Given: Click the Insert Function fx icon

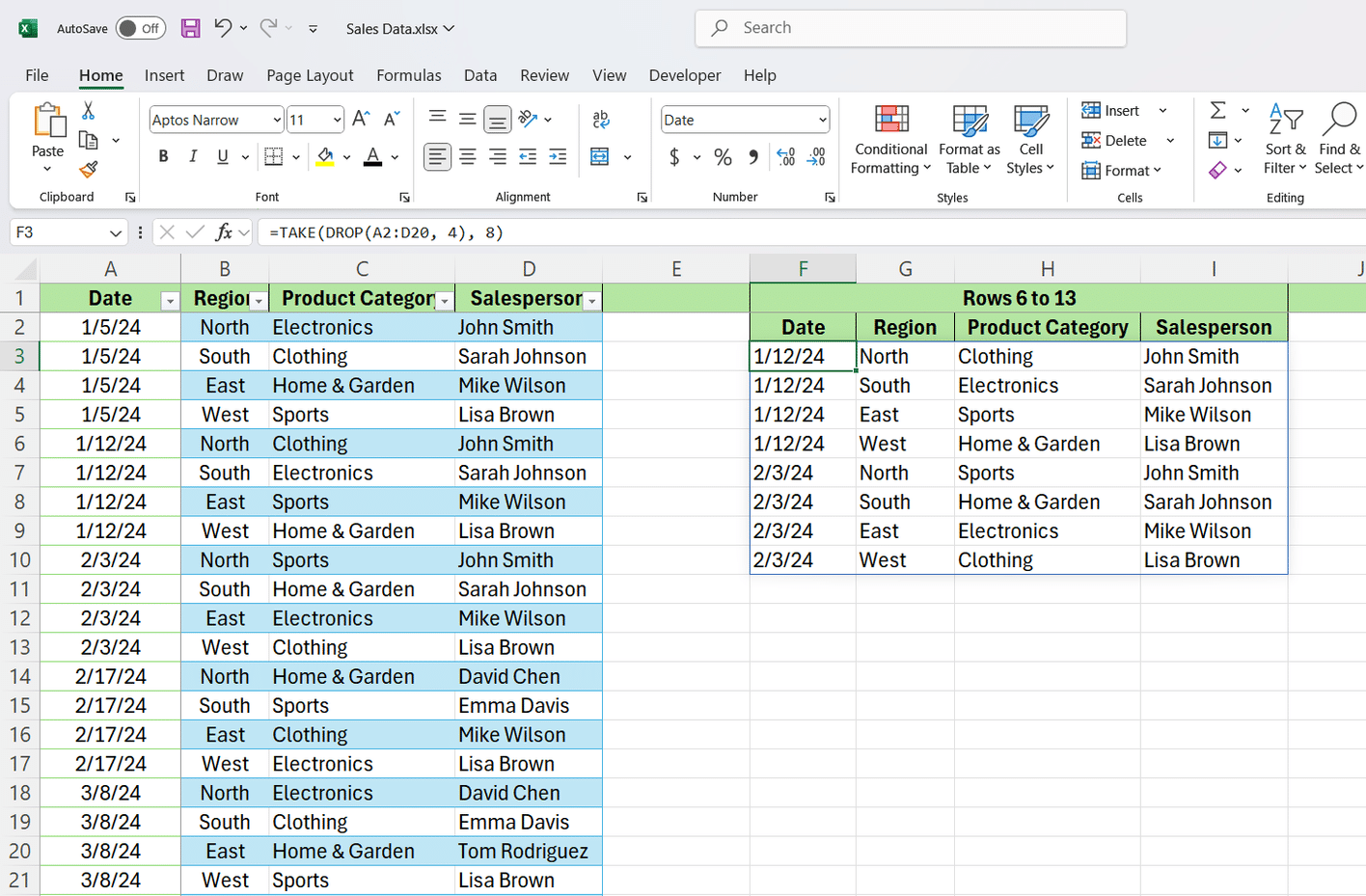Looking at the screenshot, I should [x=224, y=231].
